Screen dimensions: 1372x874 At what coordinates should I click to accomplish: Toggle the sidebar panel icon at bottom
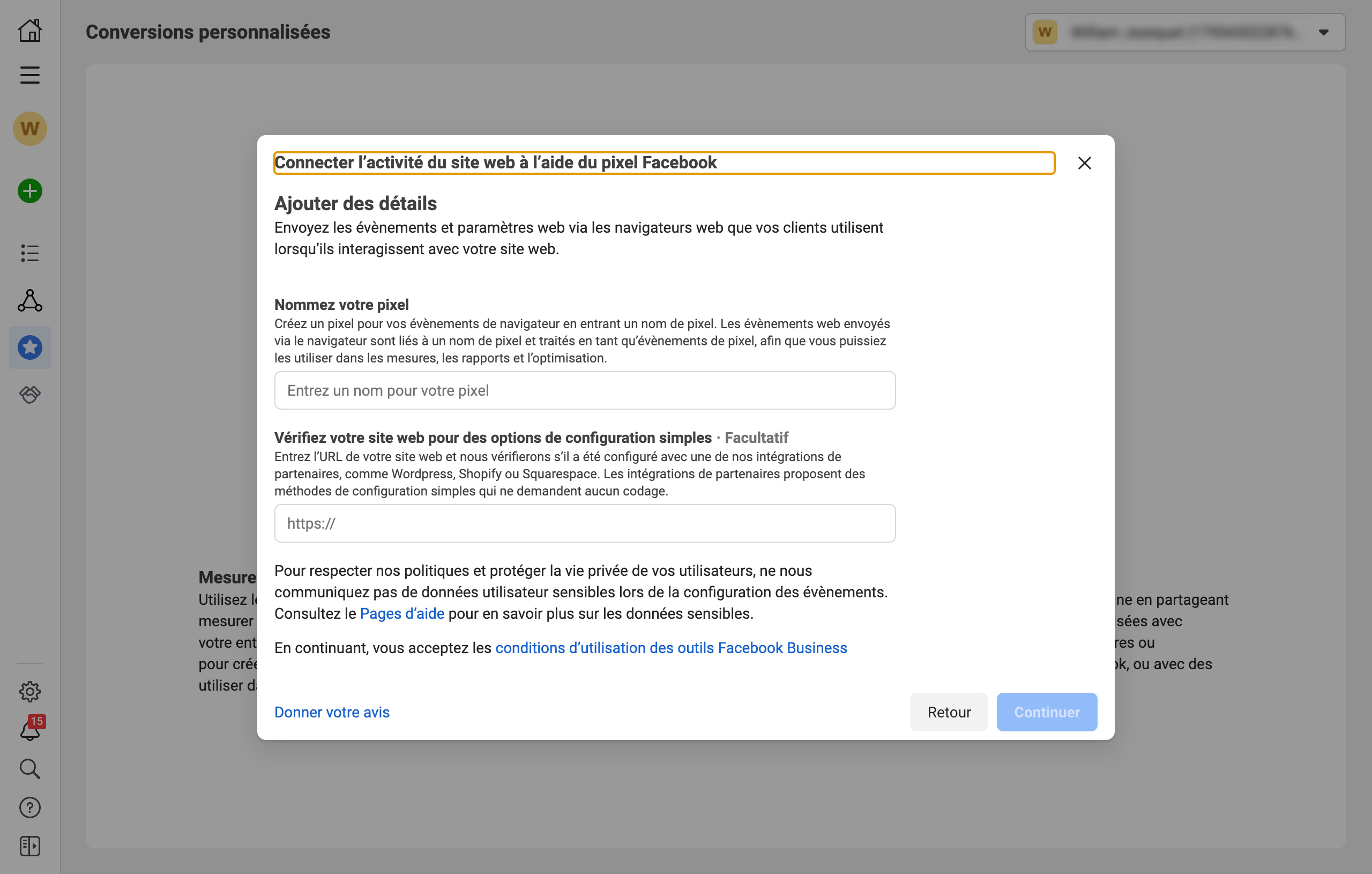click(29, 846)
